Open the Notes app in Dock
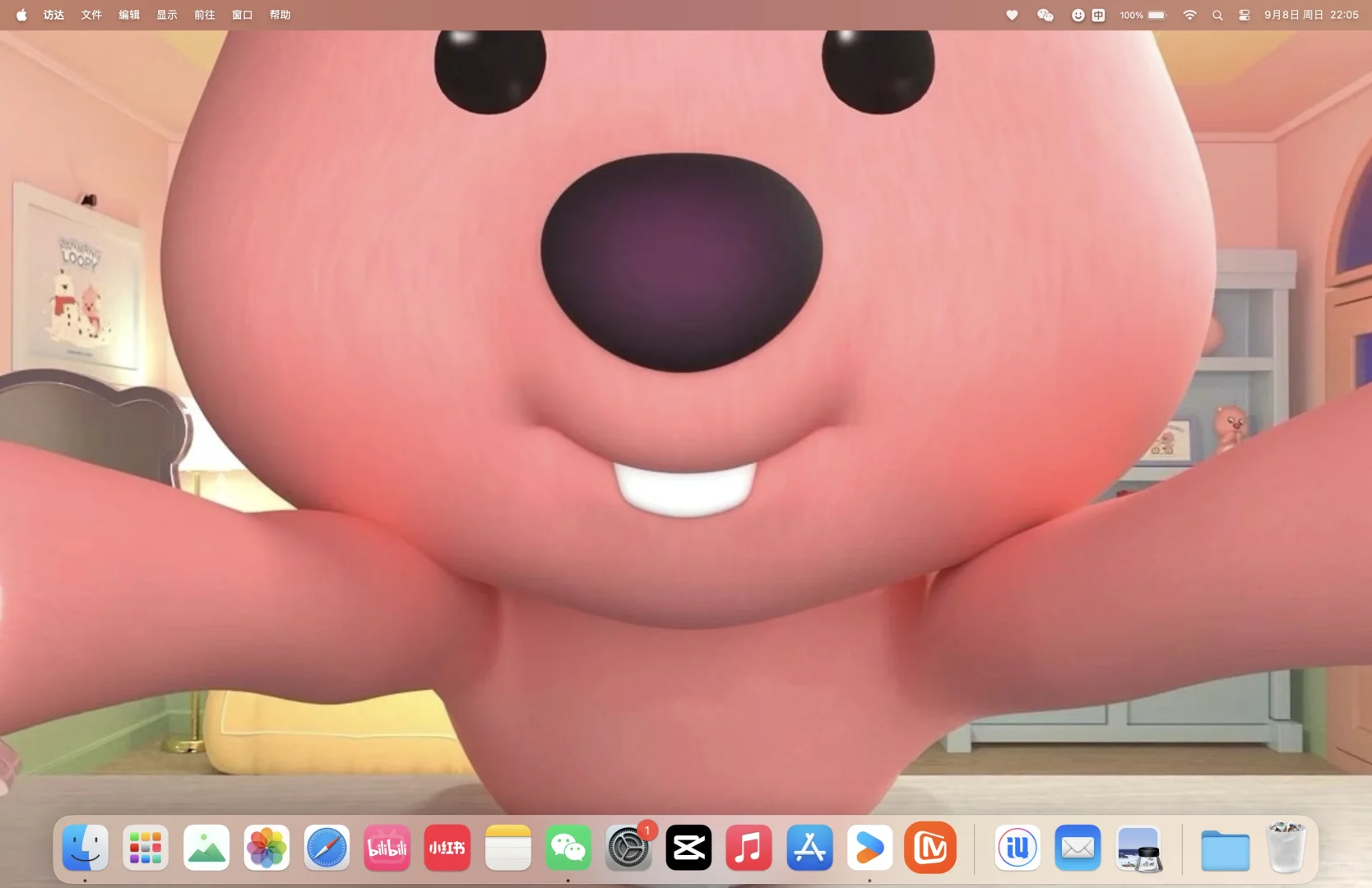Screen dimensions: 1372x888 508,848
